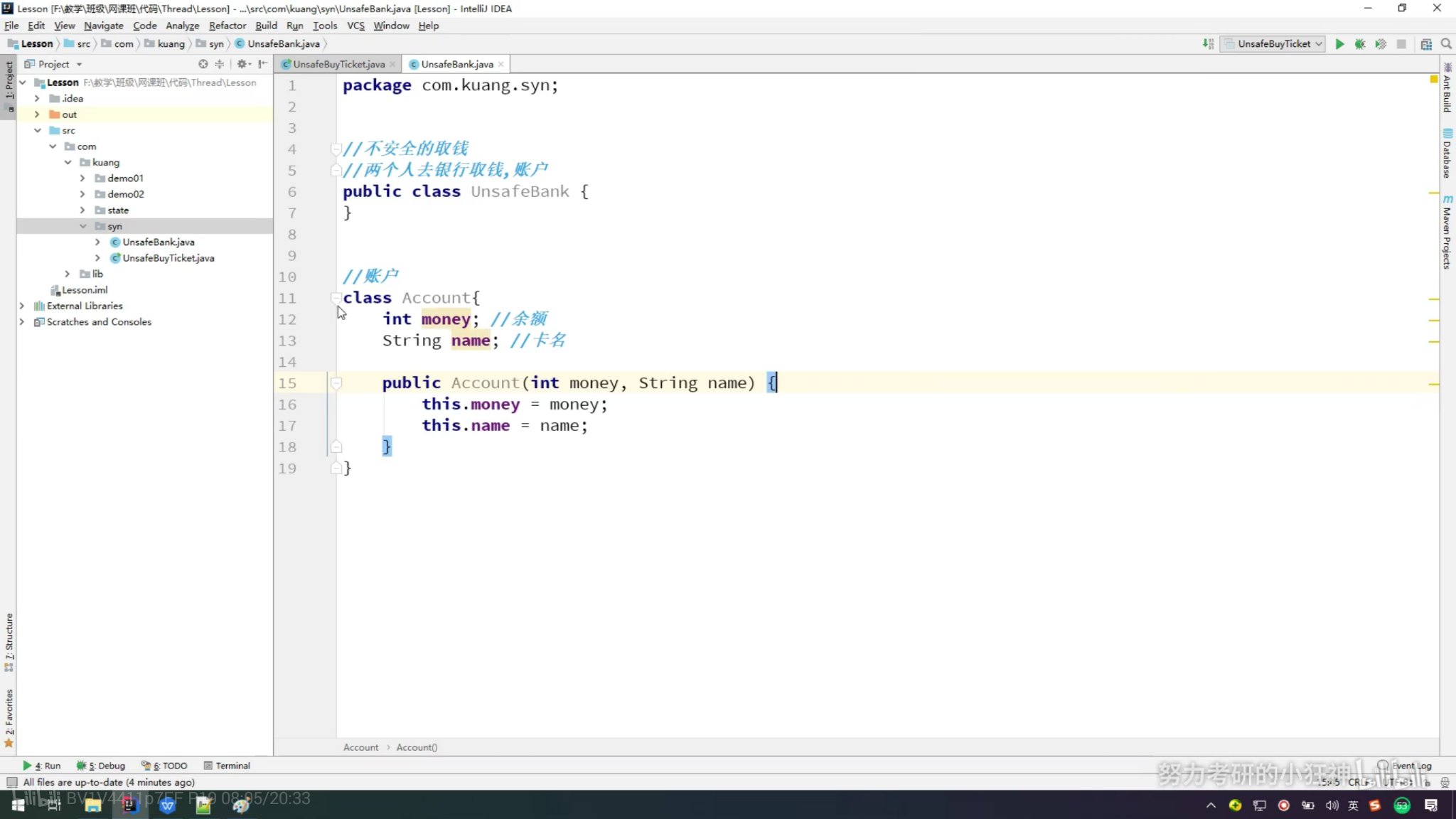The width and height of the screenshot is (1456, 819).
Task: Expand the demo02 package
Action: (82, 194)
